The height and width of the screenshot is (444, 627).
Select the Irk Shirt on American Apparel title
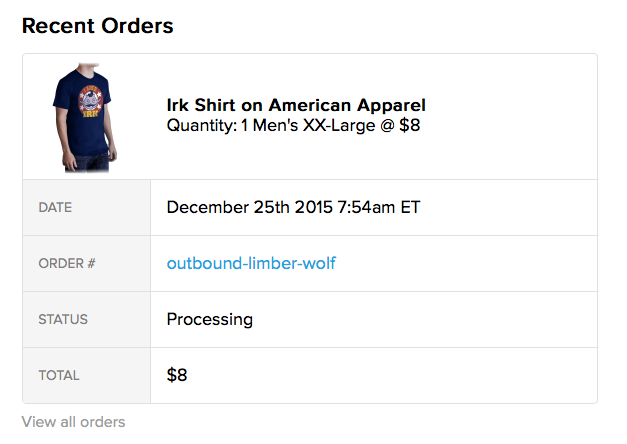point(296,105)
